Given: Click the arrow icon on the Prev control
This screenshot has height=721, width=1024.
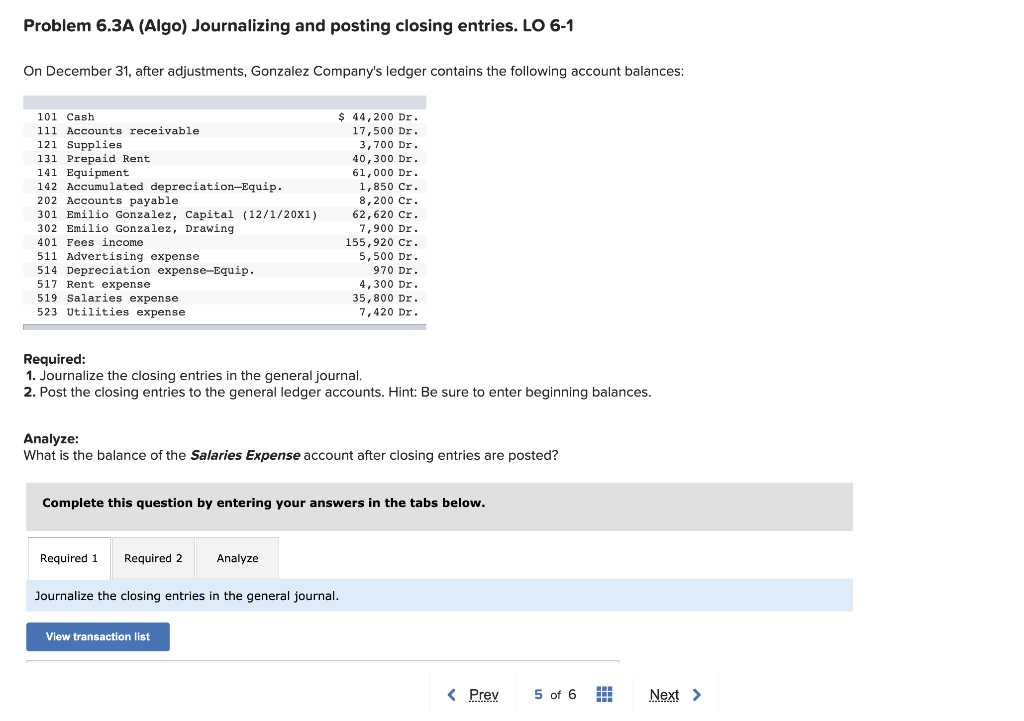Looking at the screenshot, I should coord(451,694).
